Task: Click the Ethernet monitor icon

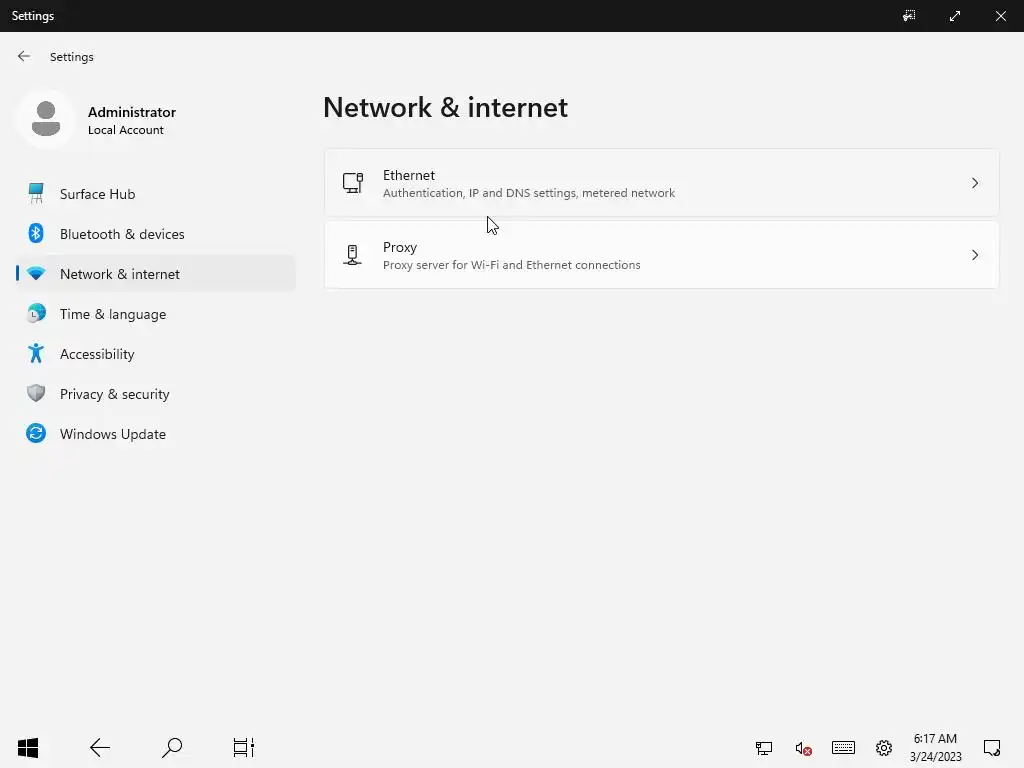Action: click(352, 183)
